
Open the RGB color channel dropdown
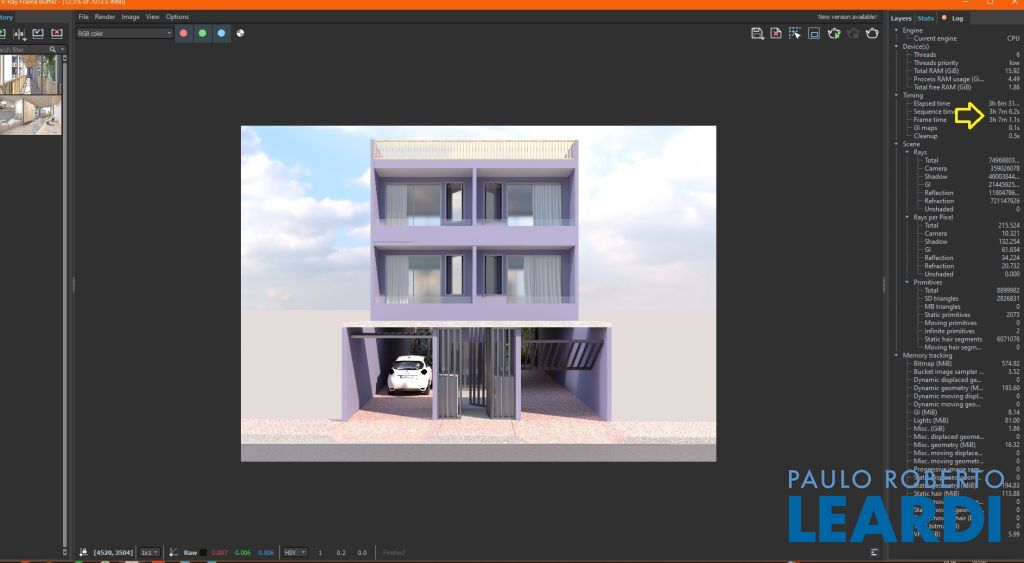tap(124, 33)
